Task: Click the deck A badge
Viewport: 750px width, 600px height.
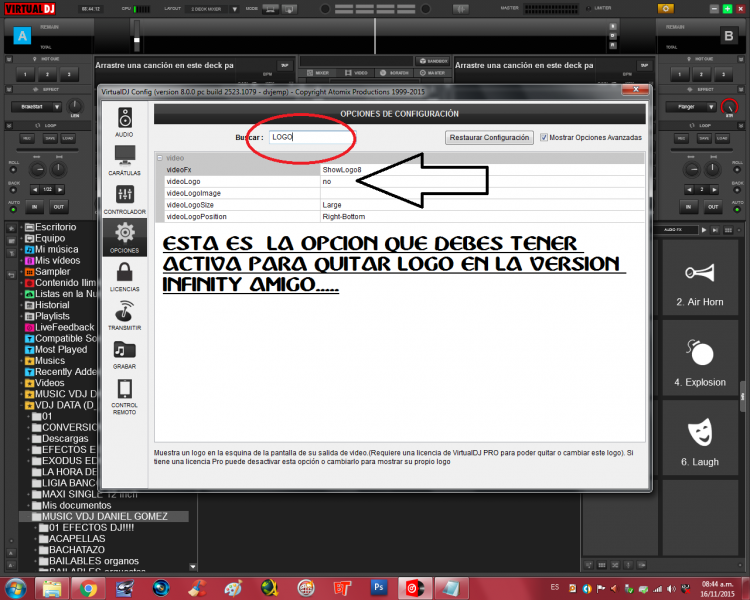Action: coord(22,36)
